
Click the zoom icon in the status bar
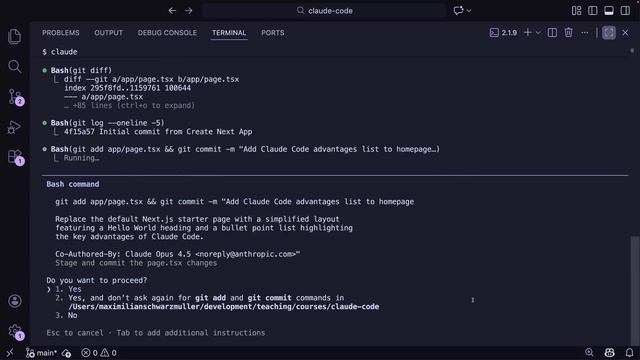[x=589, y=352]
